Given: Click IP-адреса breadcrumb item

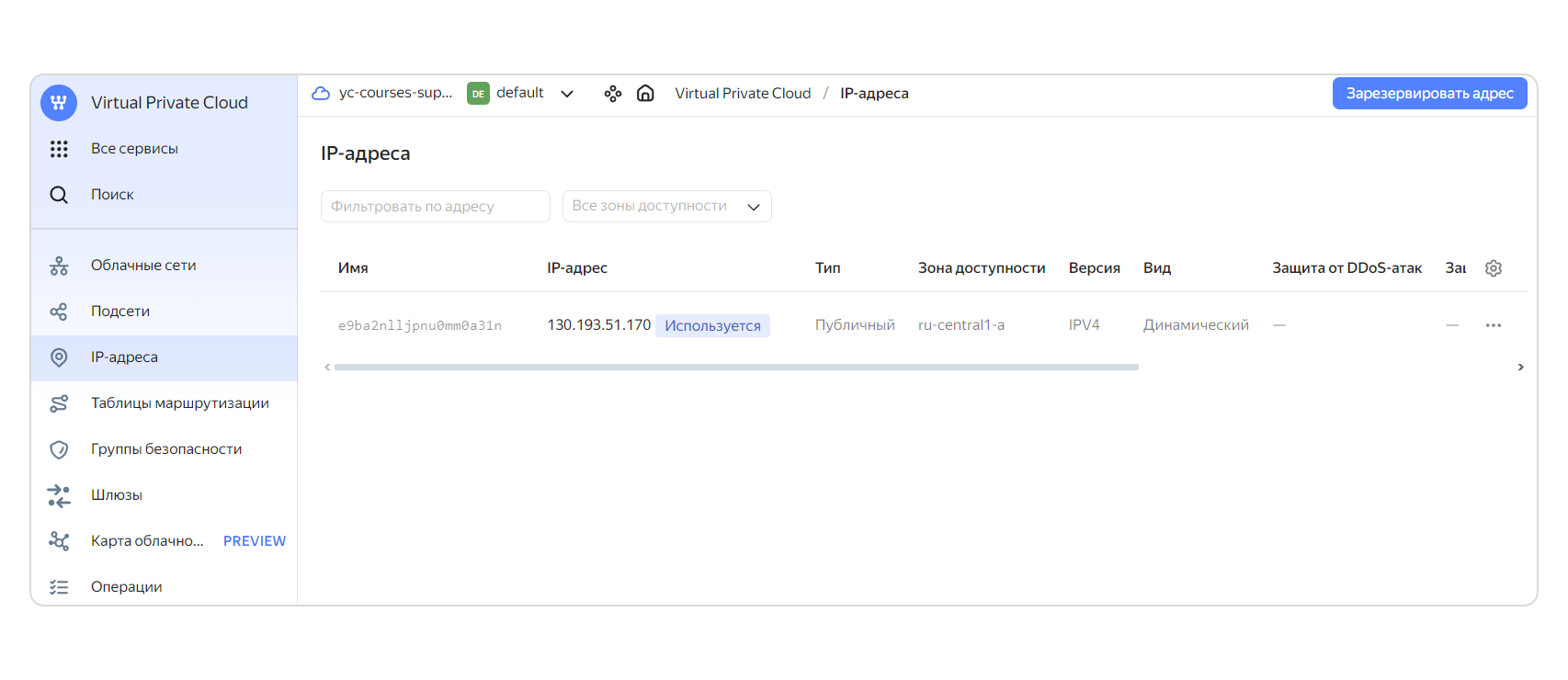Looking at the screenshot, I should pyautogui.click(x=874, y=94).
